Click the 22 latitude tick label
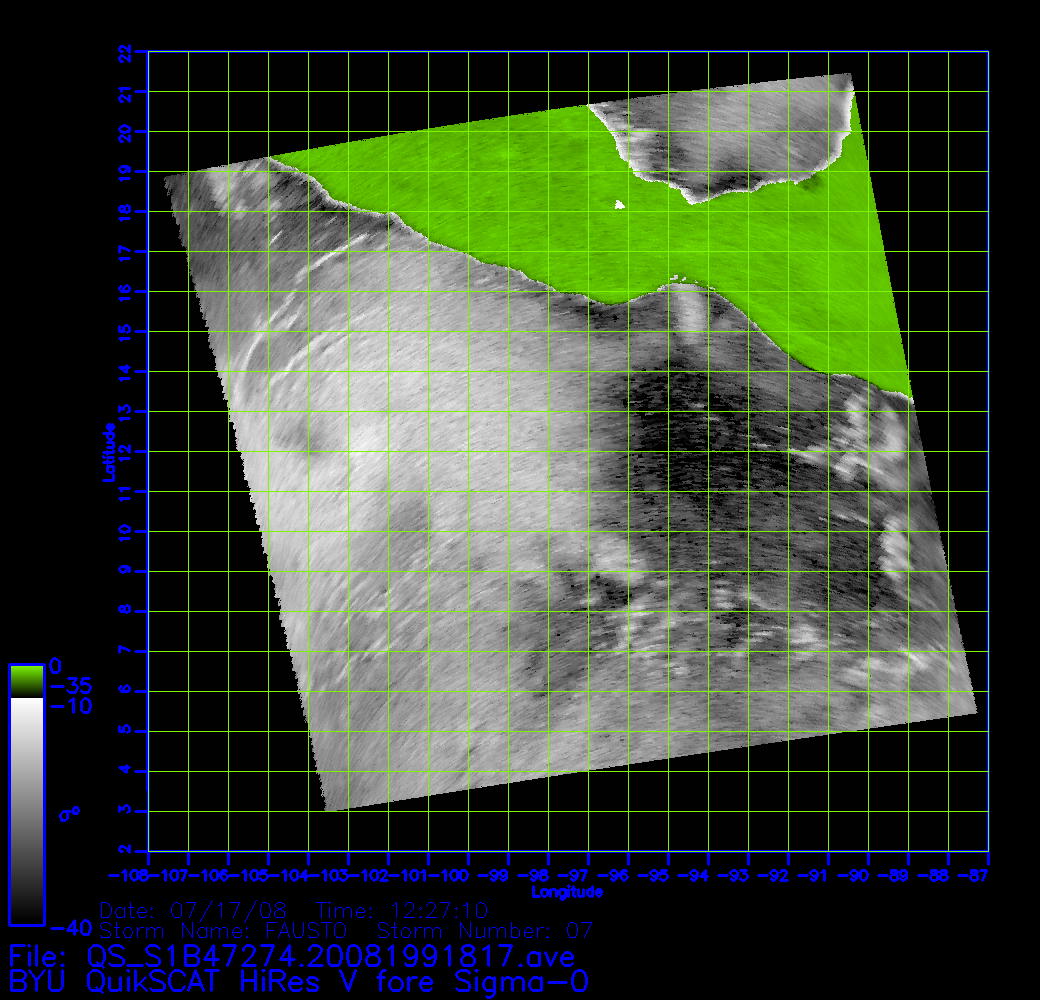The height and width of the screenshot is (1000, 1040). coord(125,52)
